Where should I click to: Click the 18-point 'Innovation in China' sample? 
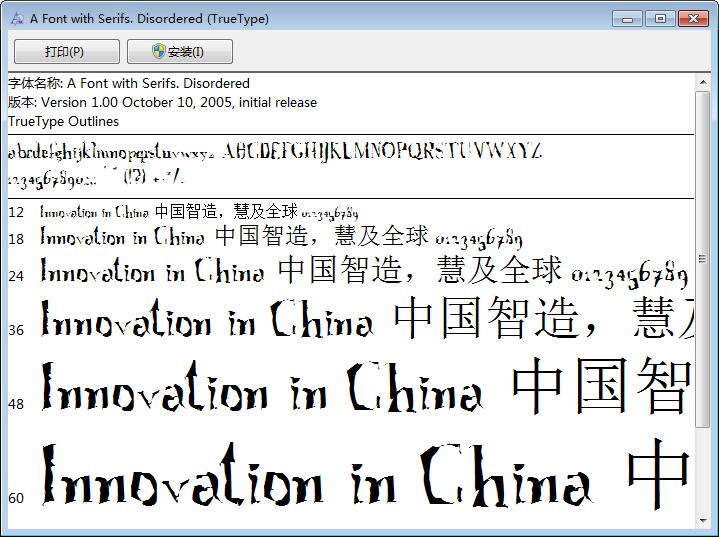pyautogui.click(x=122, y=237)
